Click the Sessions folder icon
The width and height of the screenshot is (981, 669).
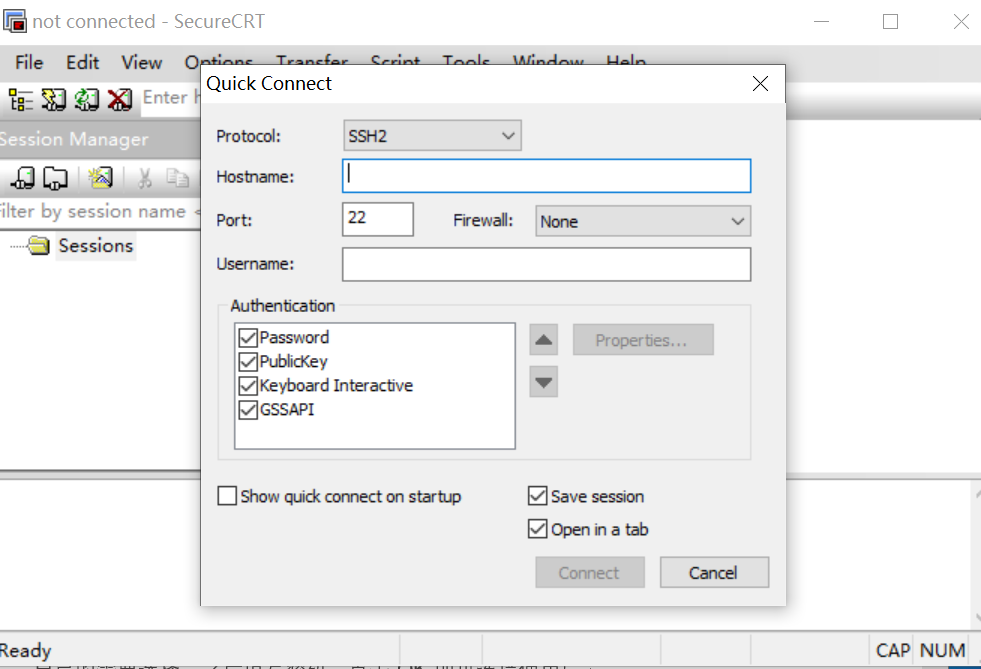click(x=39, y=245)
